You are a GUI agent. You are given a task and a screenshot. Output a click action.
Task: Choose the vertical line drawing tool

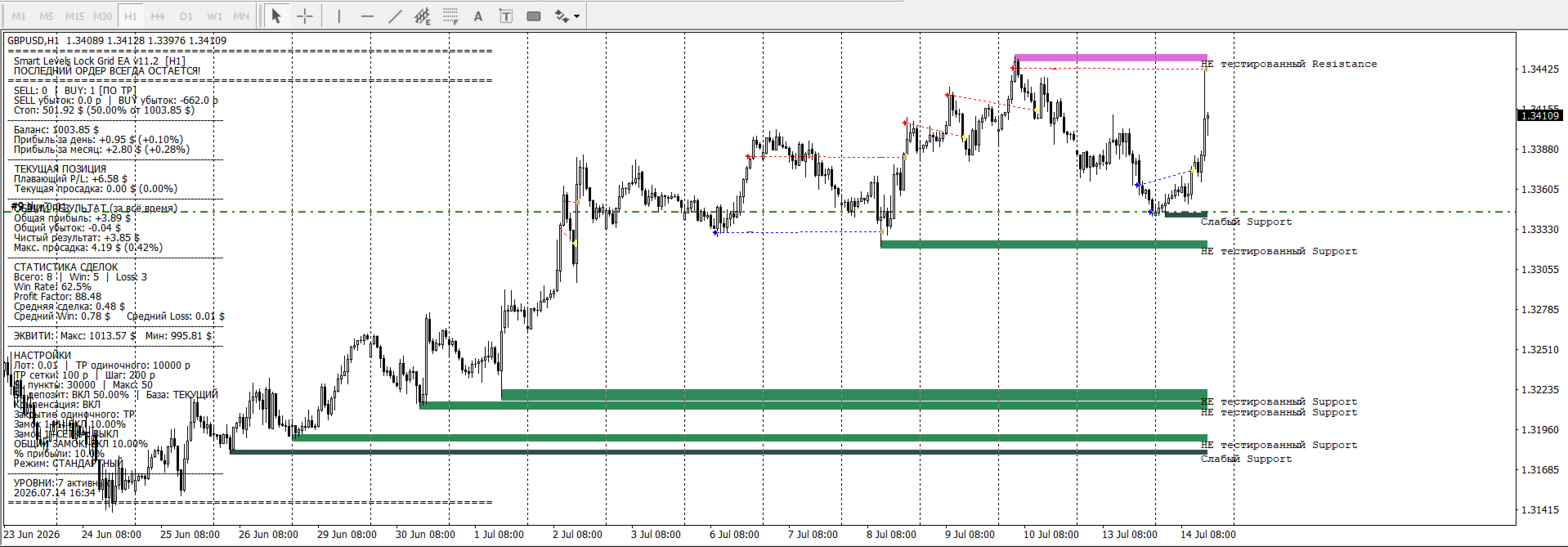pos(339,16)
